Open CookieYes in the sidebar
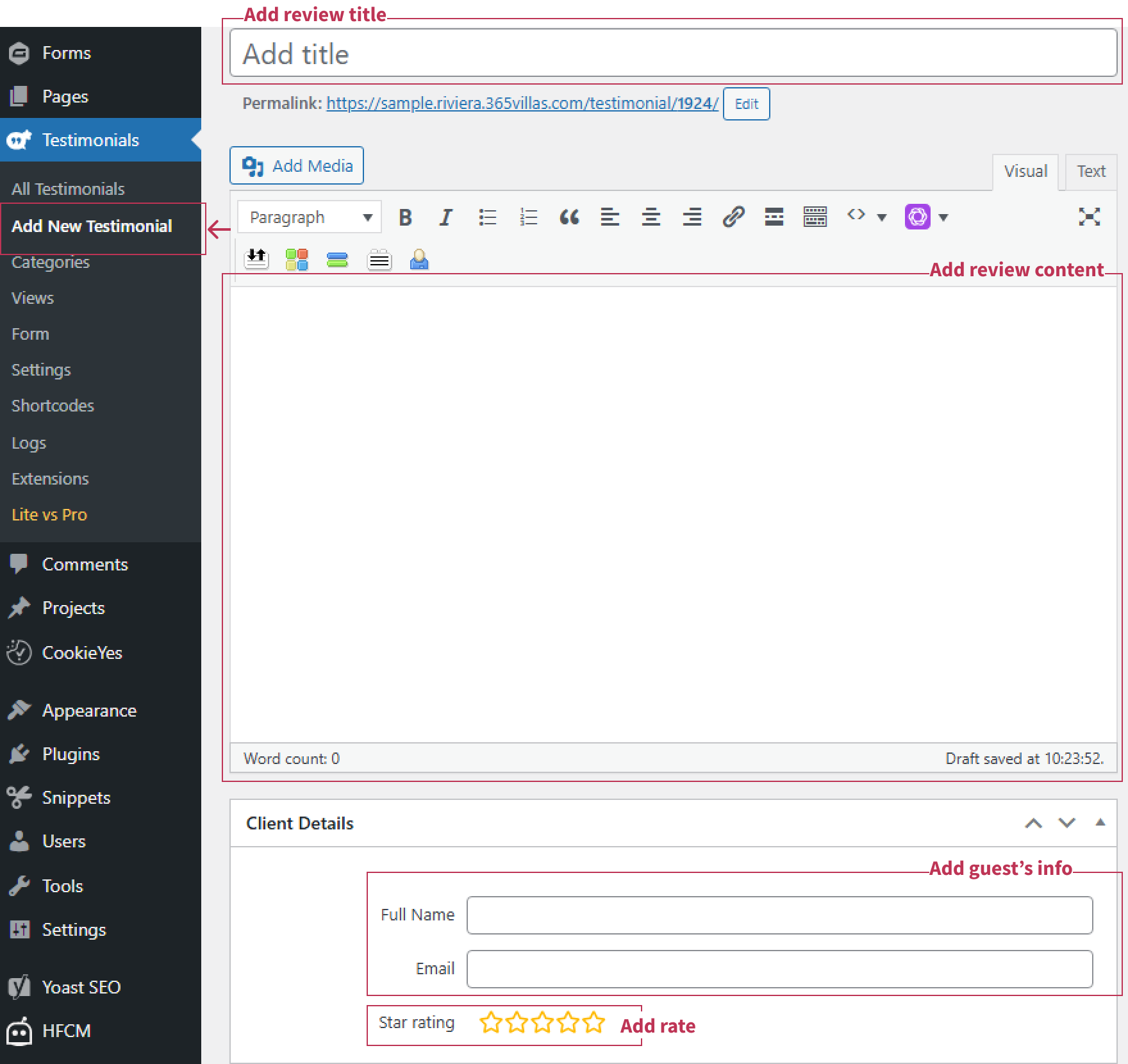 (x=101, y=653)
